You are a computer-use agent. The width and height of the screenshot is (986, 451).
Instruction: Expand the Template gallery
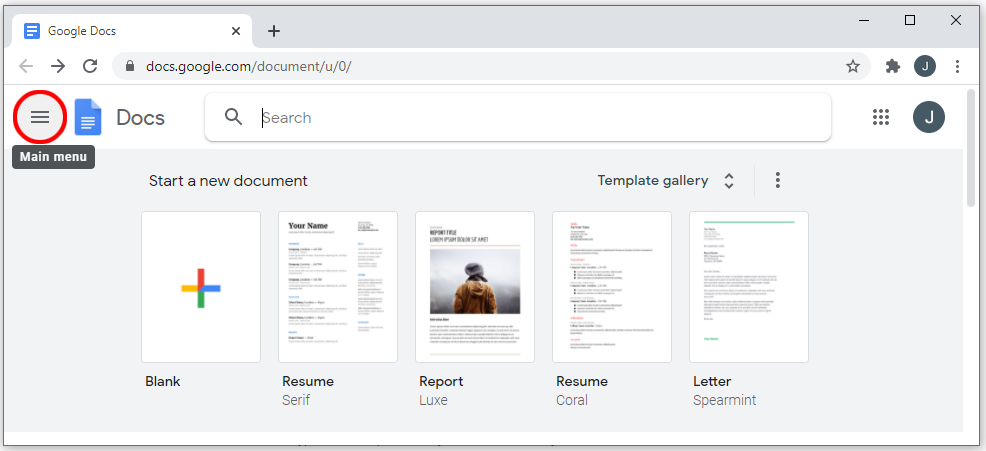(668, 181)
